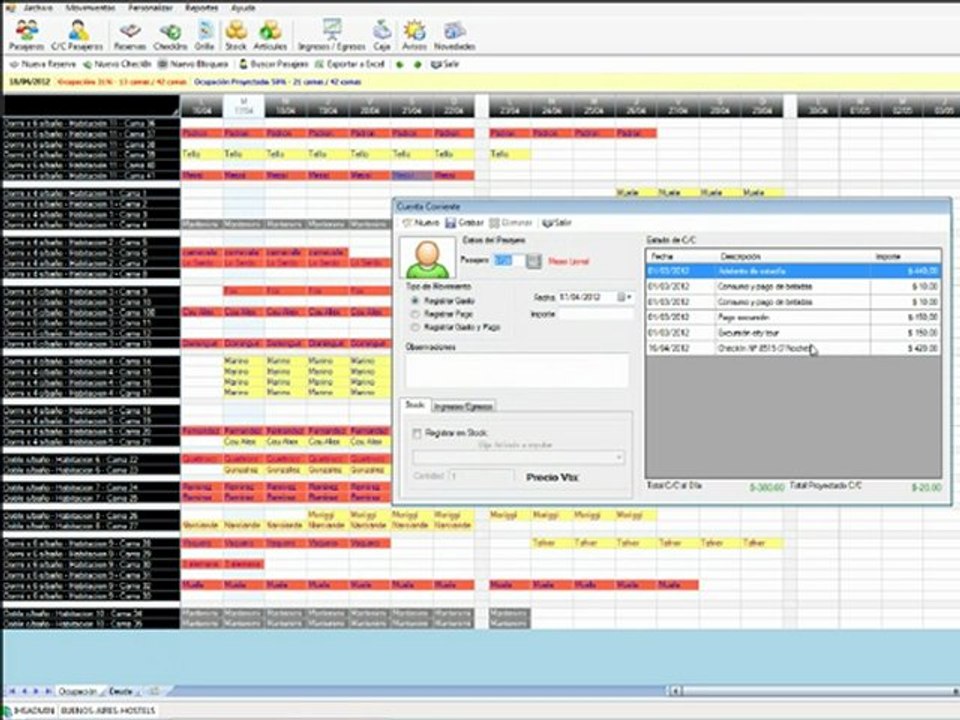Click Nuevo in the Cuenta Corriente window
Image resolution: width=960 pixels, height=720 pixels.
pyautogui.click(x=421, y=223)
